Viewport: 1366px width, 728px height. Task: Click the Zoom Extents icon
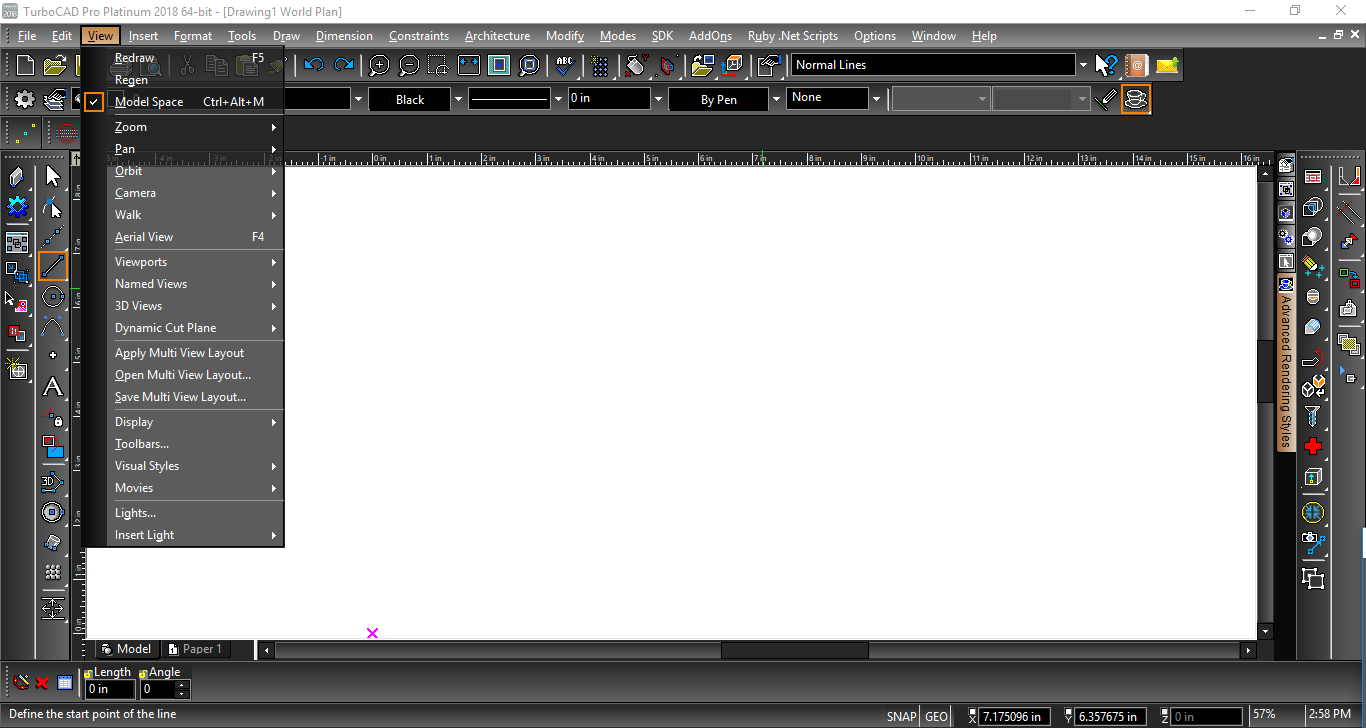(469, 66)
